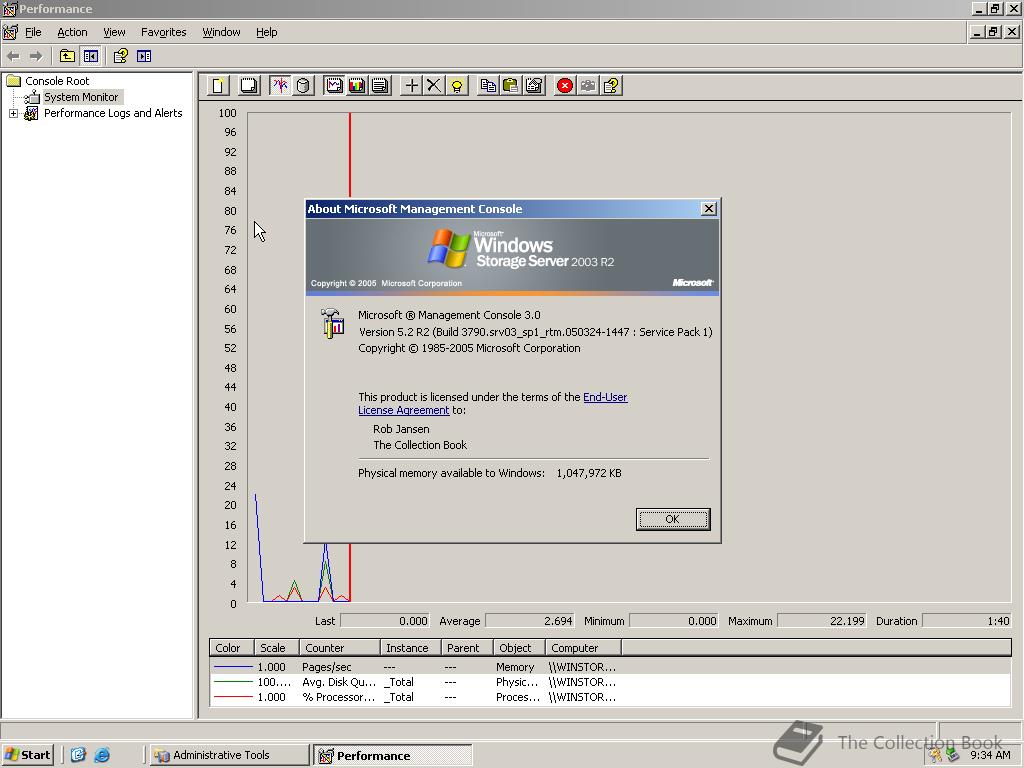This screenshot has width=1024, height=768.
Task: Click the MMC toolbar Help icon
Action: pyautogui.click(x=120, y=56)
